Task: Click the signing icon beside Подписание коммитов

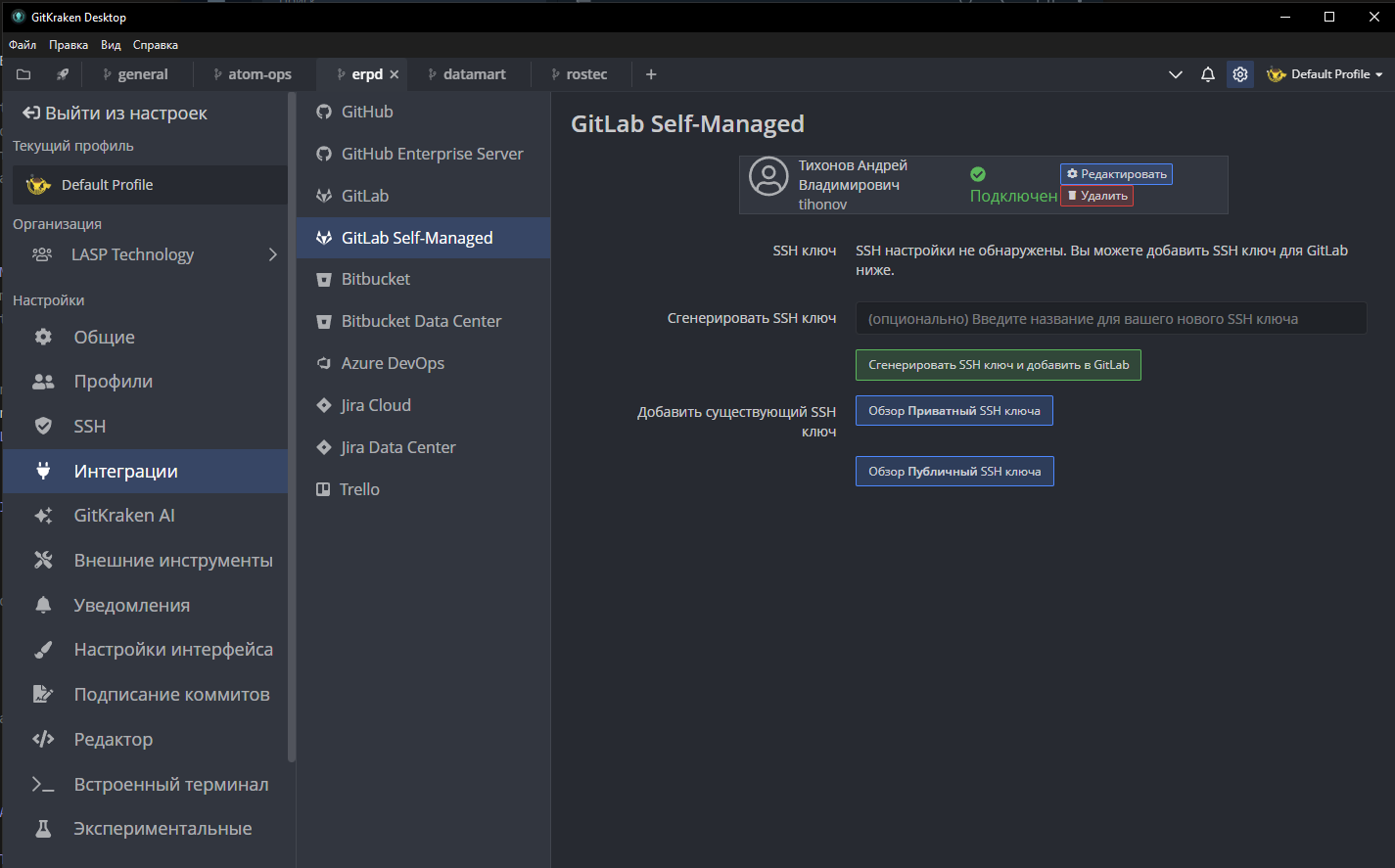Action: pyautogui.click(x=43, y=695)
